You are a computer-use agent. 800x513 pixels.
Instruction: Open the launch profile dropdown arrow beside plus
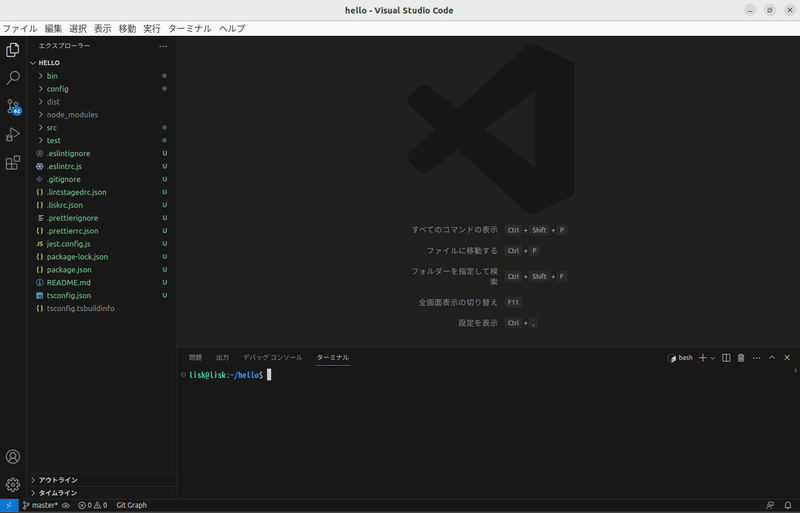coord(713,358)
